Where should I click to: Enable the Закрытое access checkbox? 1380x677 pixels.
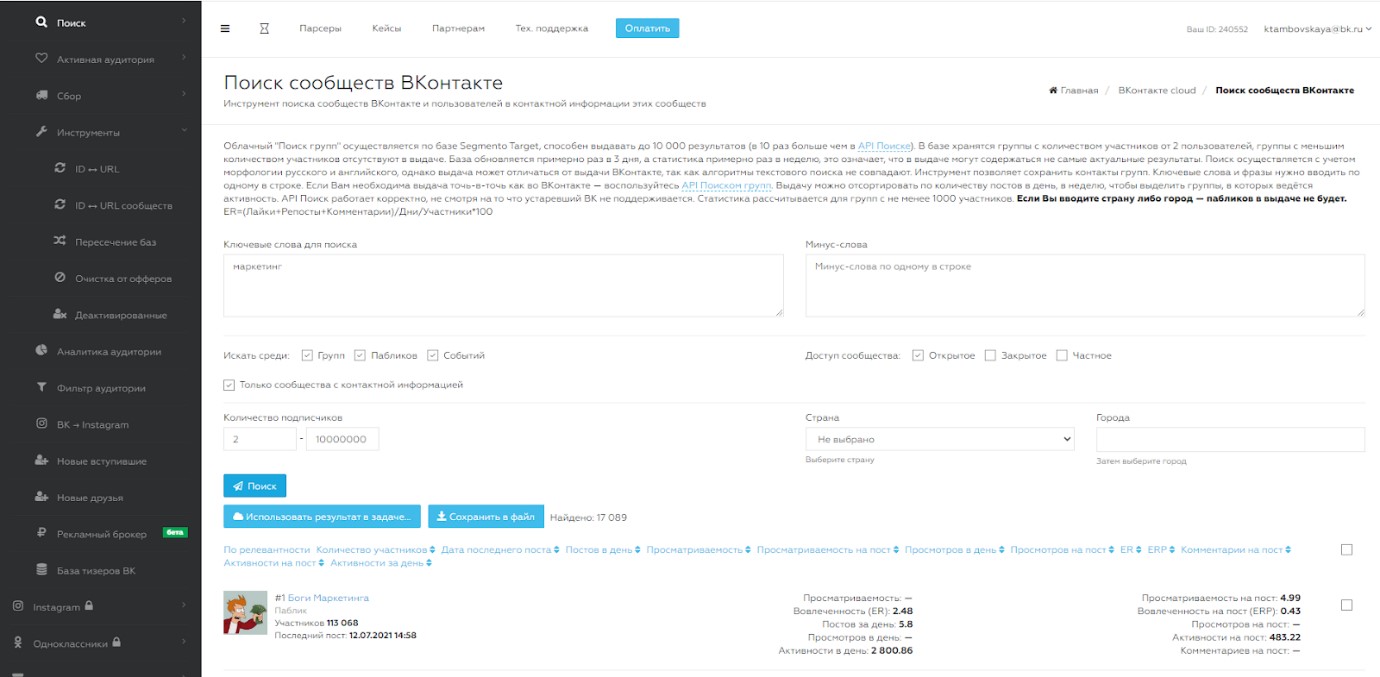990,355
